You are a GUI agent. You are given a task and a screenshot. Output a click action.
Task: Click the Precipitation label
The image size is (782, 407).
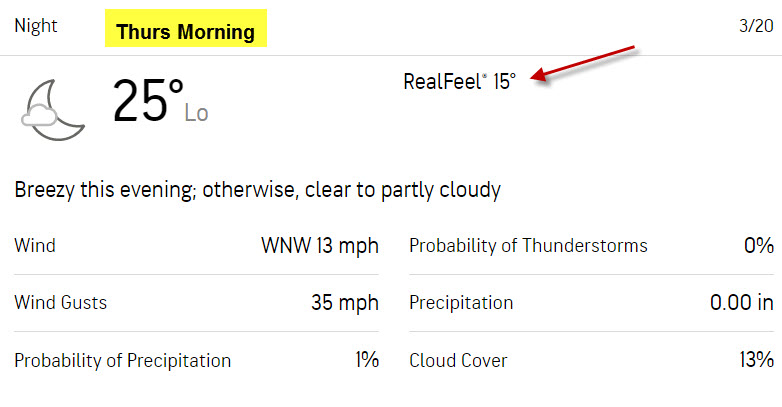click(461, 303)
